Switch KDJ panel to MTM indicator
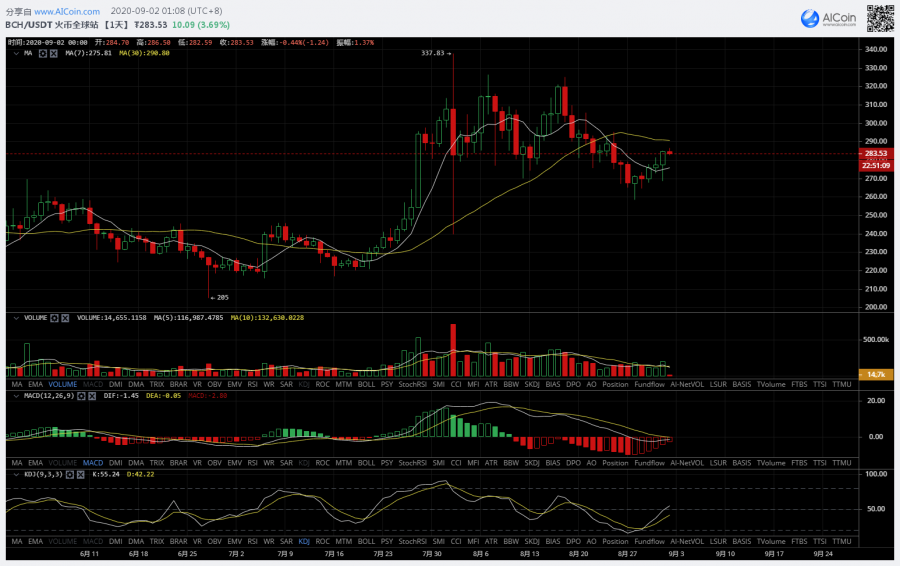The height and width of the screenshot is (566, 900). click(x=344, y=541)
